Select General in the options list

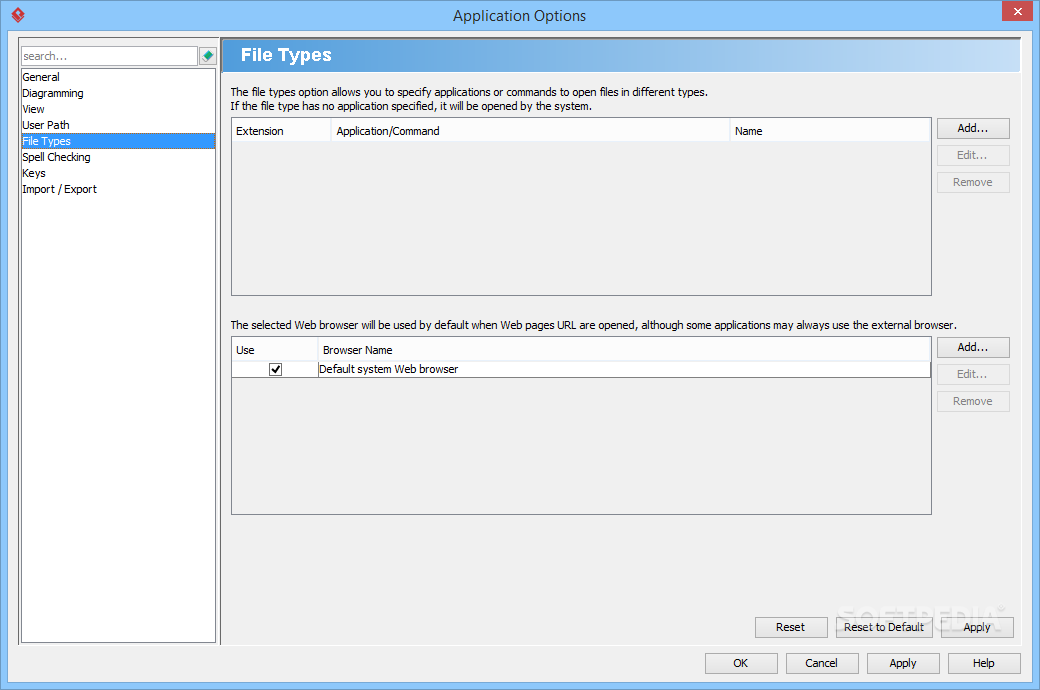118,77
